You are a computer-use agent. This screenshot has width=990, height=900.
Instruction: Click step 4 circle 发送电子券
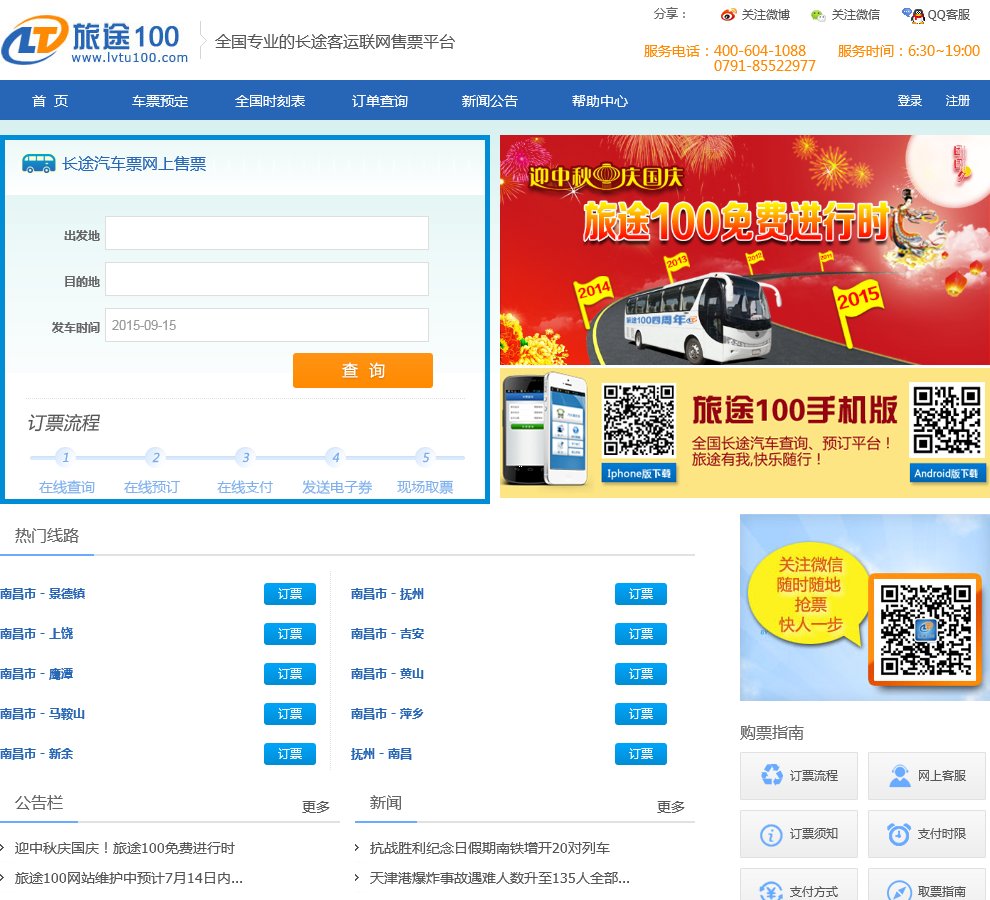[x=336, y=457]
